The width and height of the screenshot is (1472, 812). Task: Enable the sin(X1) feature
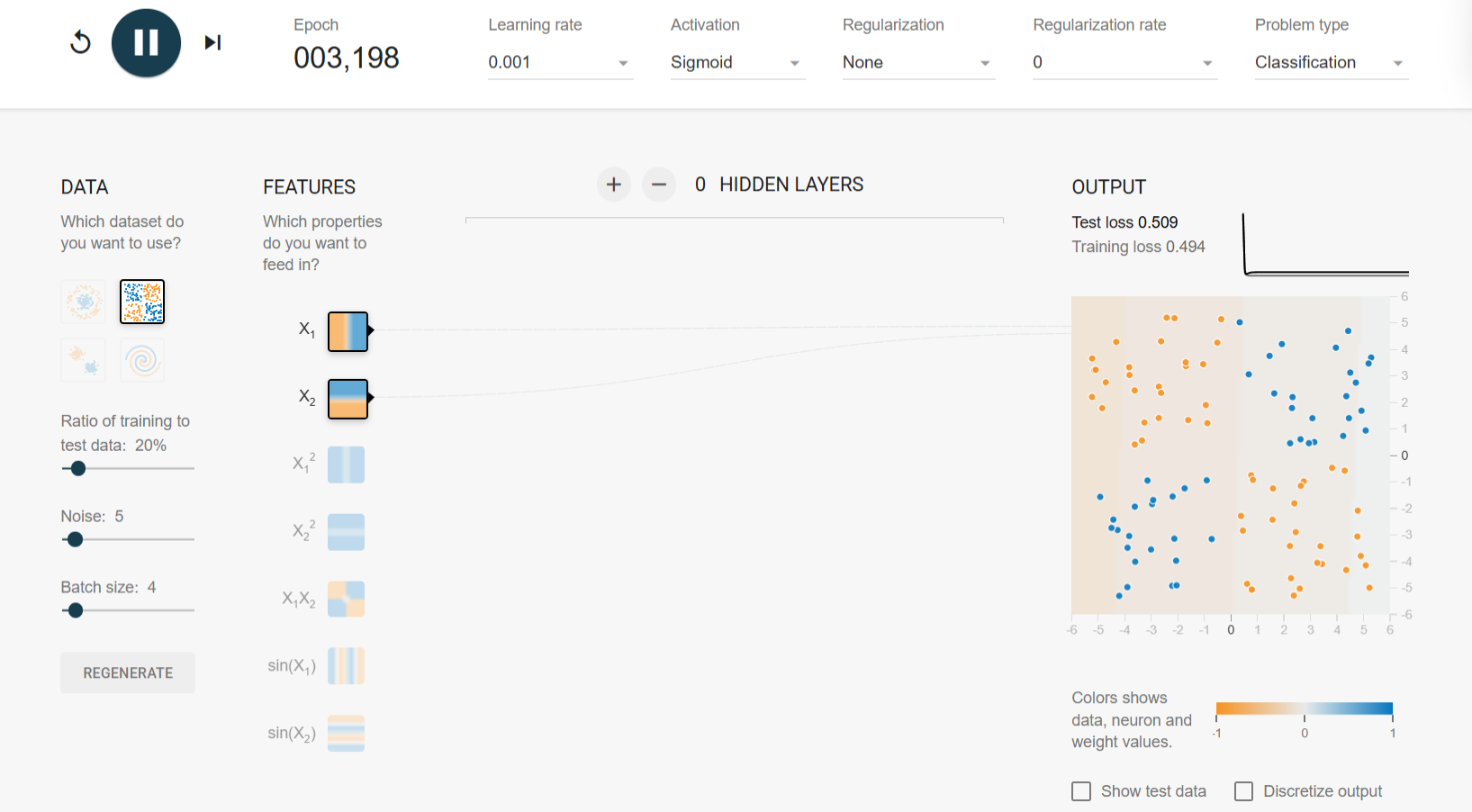(x=347, y=666)
